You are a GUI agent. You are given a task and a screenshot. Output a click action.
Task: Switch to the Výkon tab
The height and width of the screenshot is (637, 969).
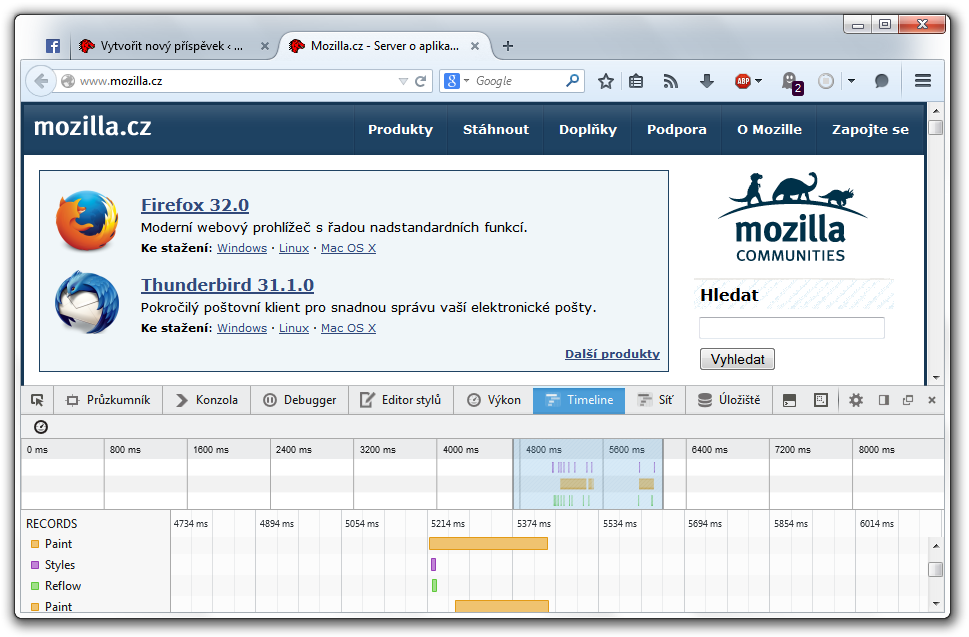click(x=494, y=400)
